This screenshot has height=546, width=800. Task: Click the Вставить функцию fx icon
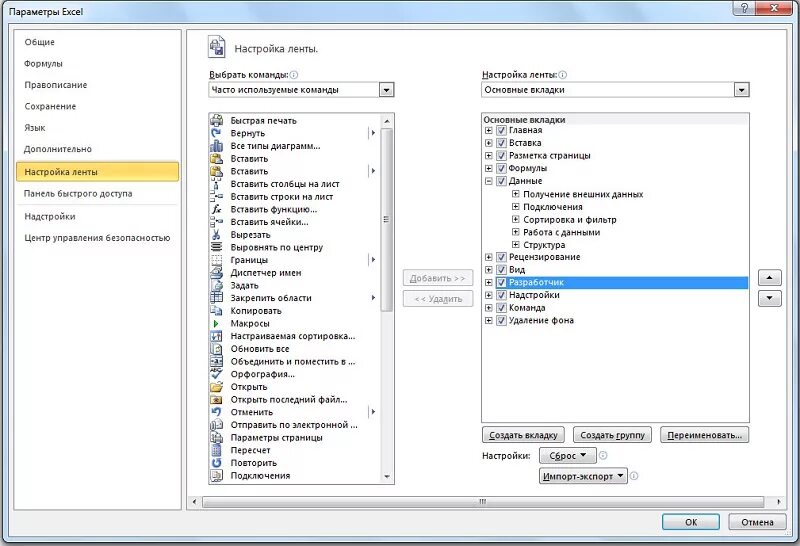click(x=216, y=209)
